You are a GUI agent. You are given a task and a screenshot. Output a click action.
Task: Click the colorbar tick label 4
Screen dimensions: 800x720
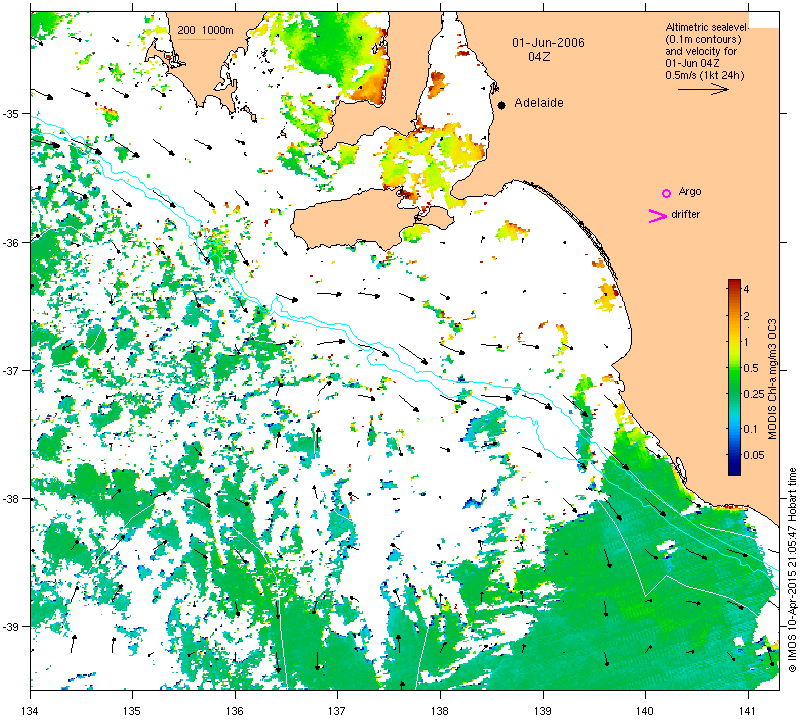click(x=746, y=289)
